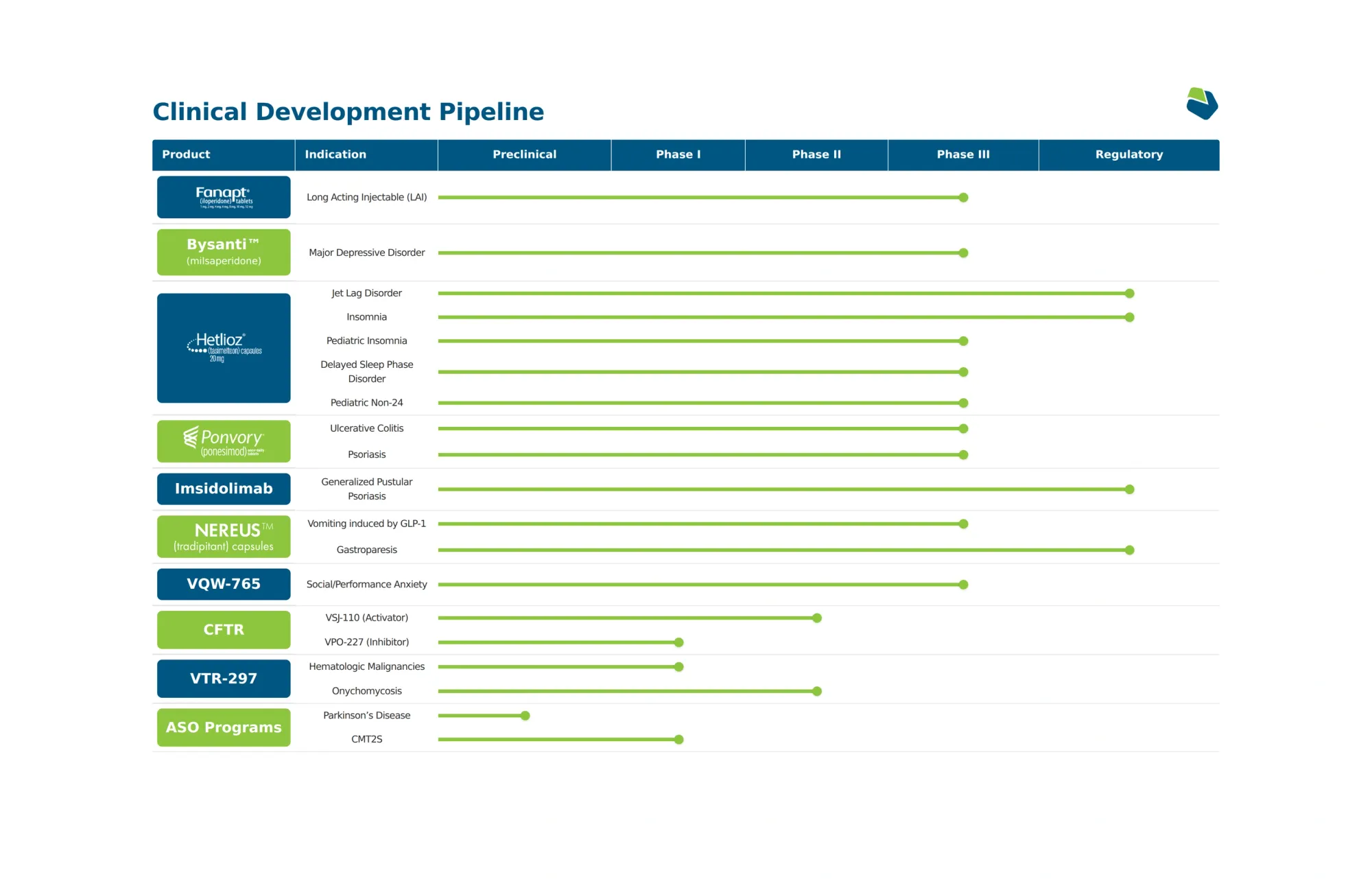Select the Bysanti (milsaperidone) product box

[224, 252]
